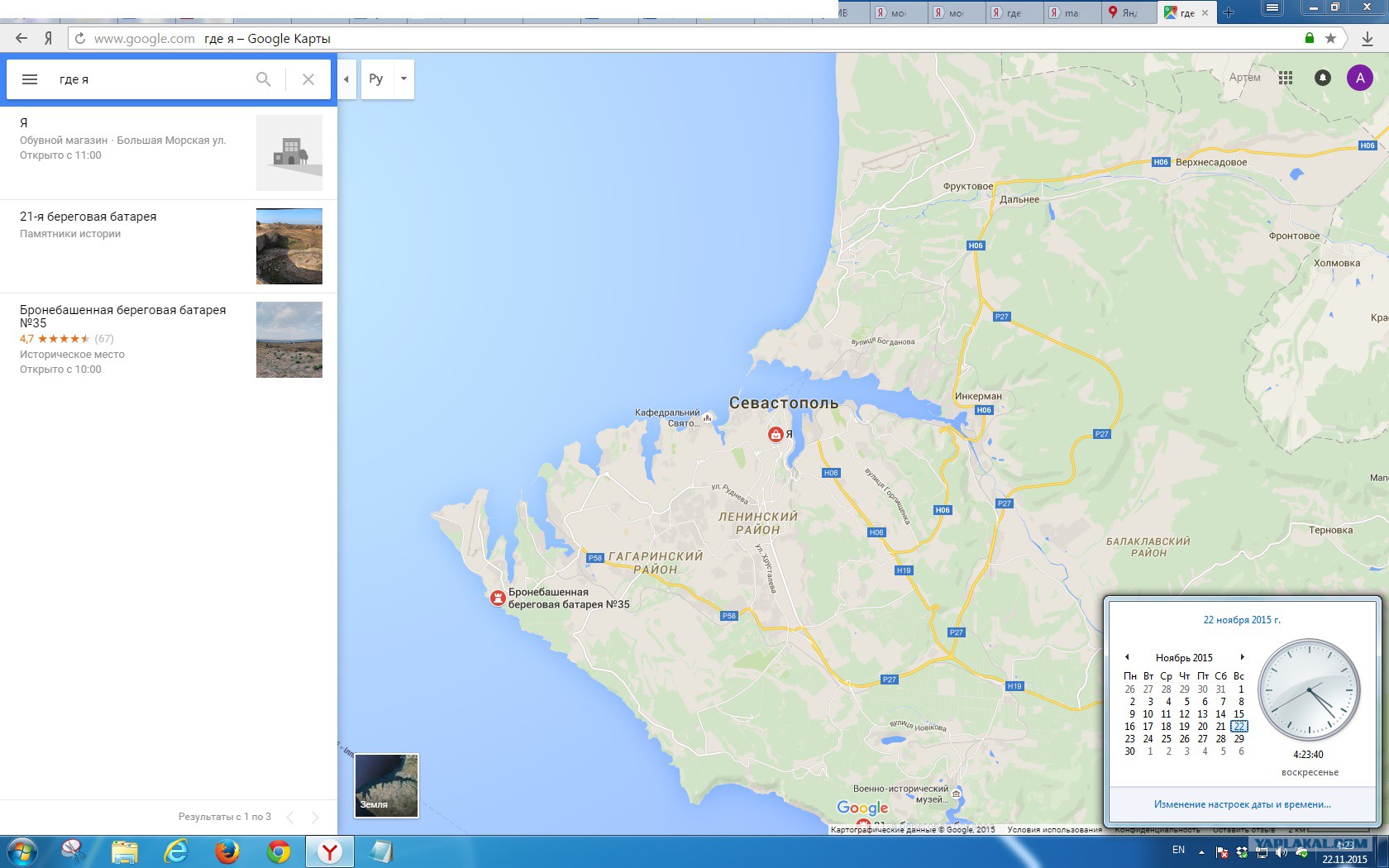
Task: Open the Google apps grid icon
Action: [x=1286, y=78]
